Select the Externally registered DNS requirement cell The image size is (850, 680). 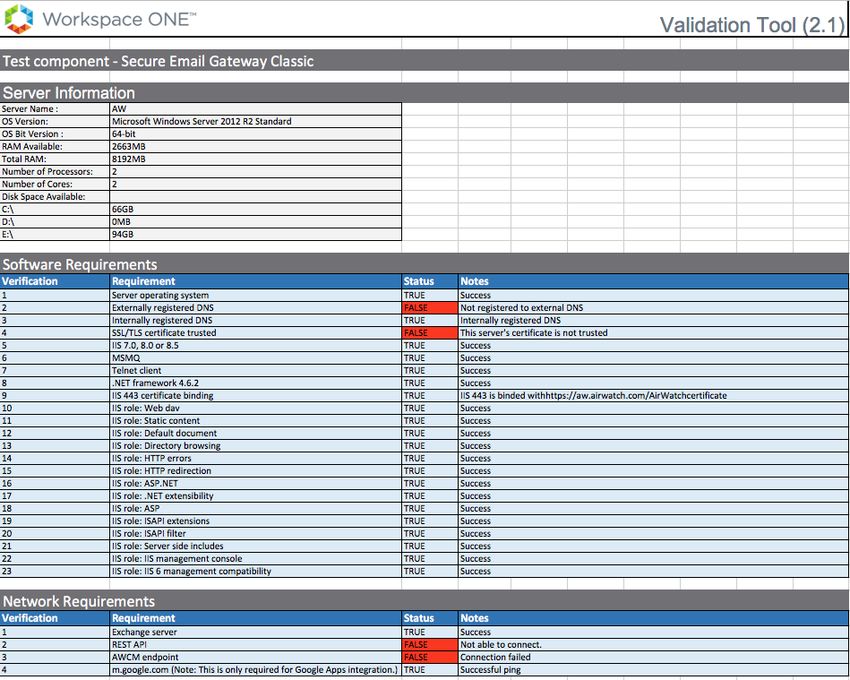click(x=255, y=307)
